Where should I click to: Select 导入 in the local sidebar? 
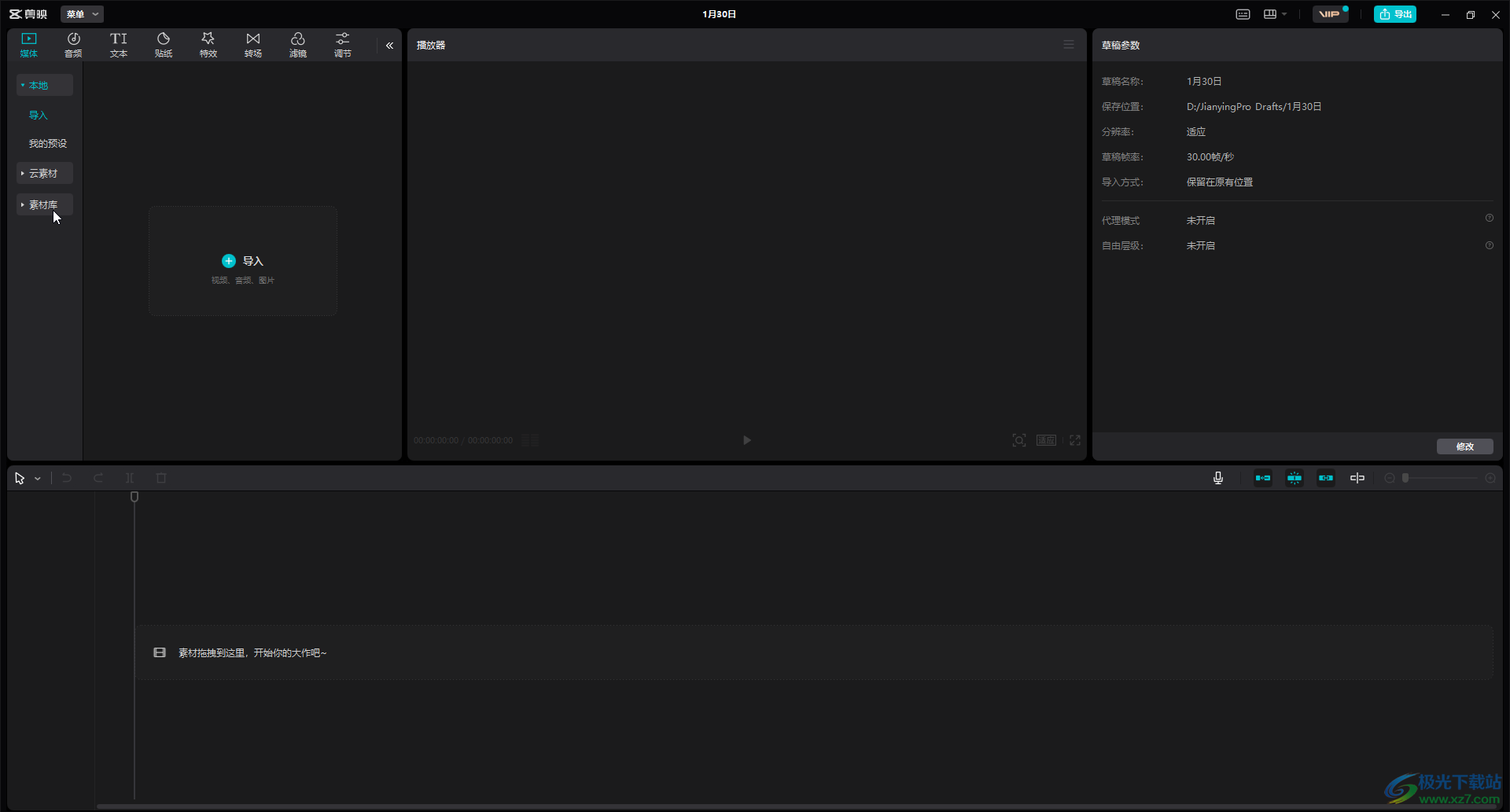(x=39, y=115)
